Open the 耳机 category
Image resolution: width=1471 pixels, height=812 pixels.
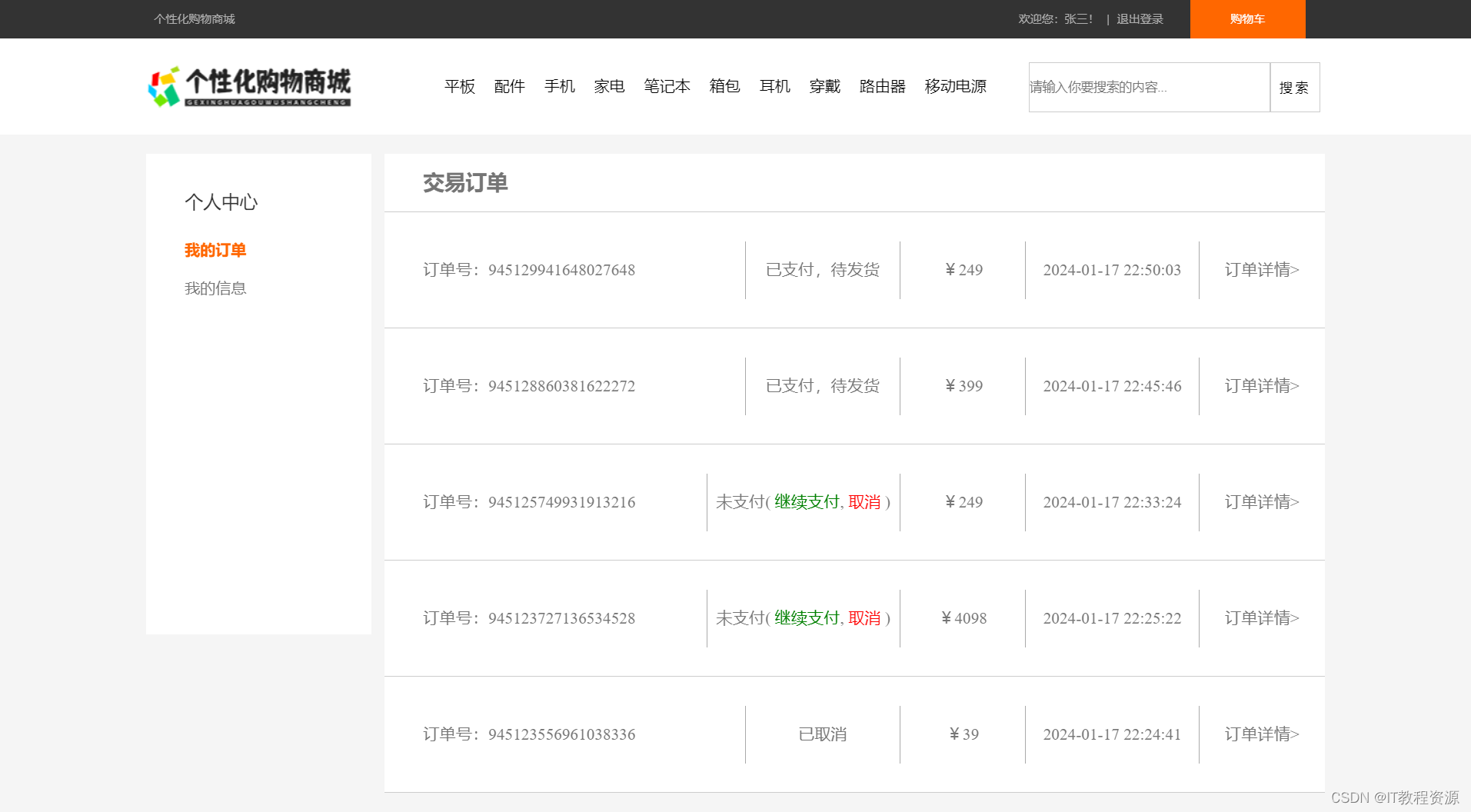(775, 86)
